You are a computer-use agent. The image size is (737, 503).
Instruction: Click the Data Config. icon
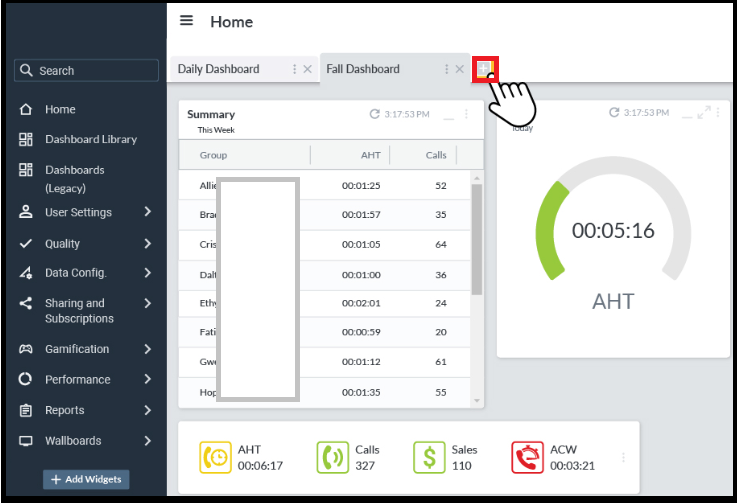coord(26,273)
